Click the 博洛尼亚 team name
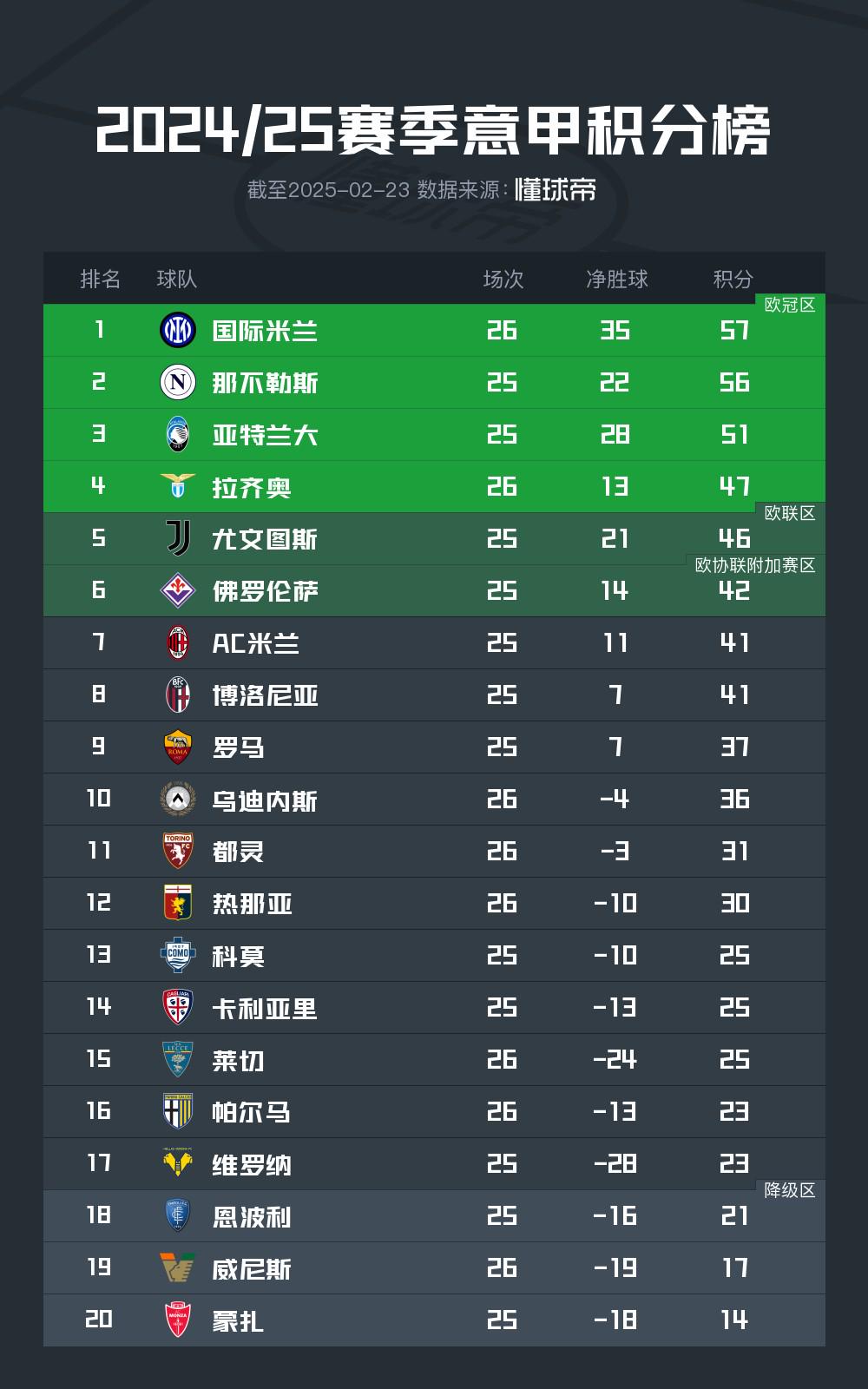Screen dimensions: 868x1389 pos(265,695)
